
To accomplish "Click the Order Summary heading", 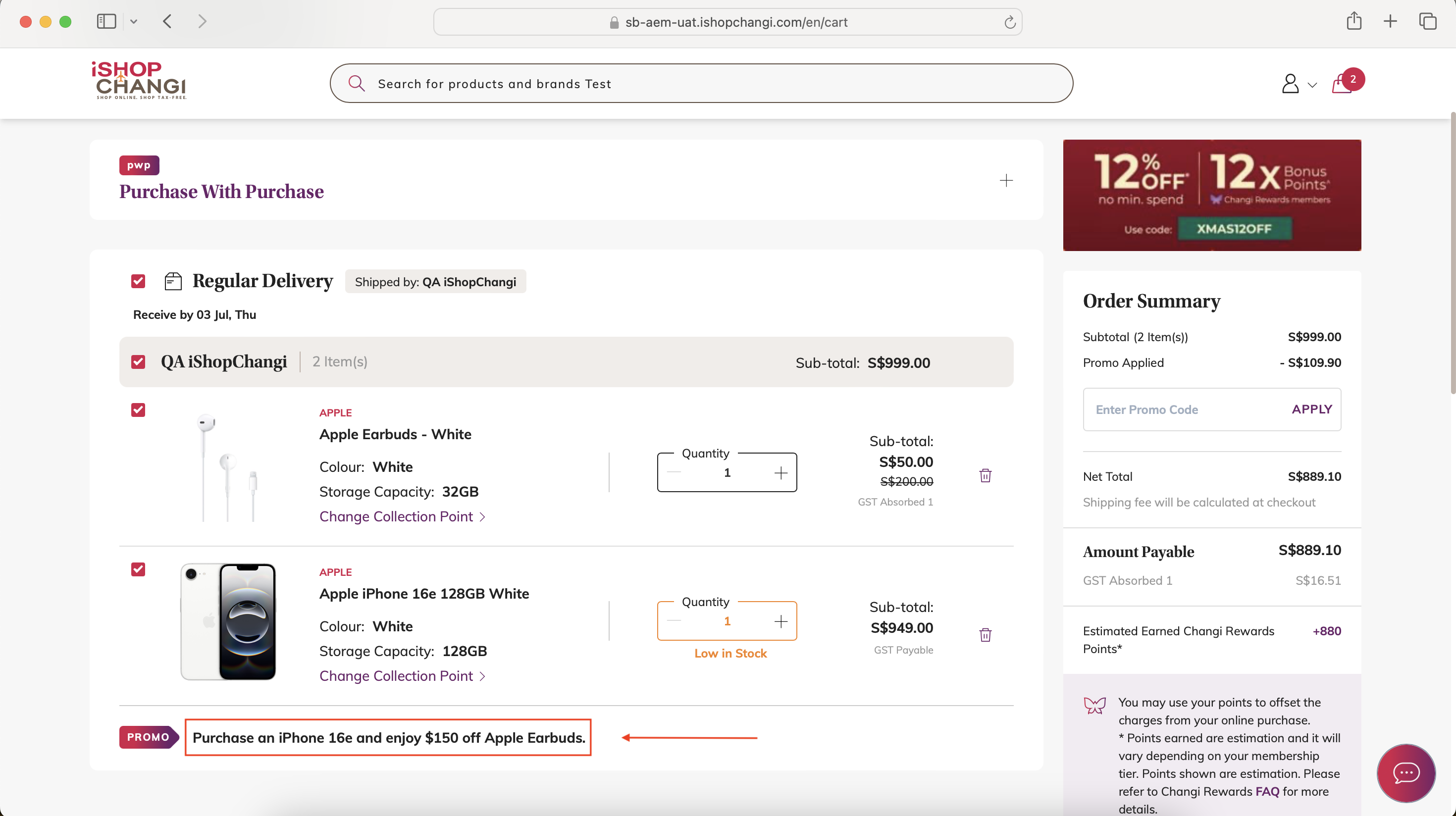I will [1151, 301].
